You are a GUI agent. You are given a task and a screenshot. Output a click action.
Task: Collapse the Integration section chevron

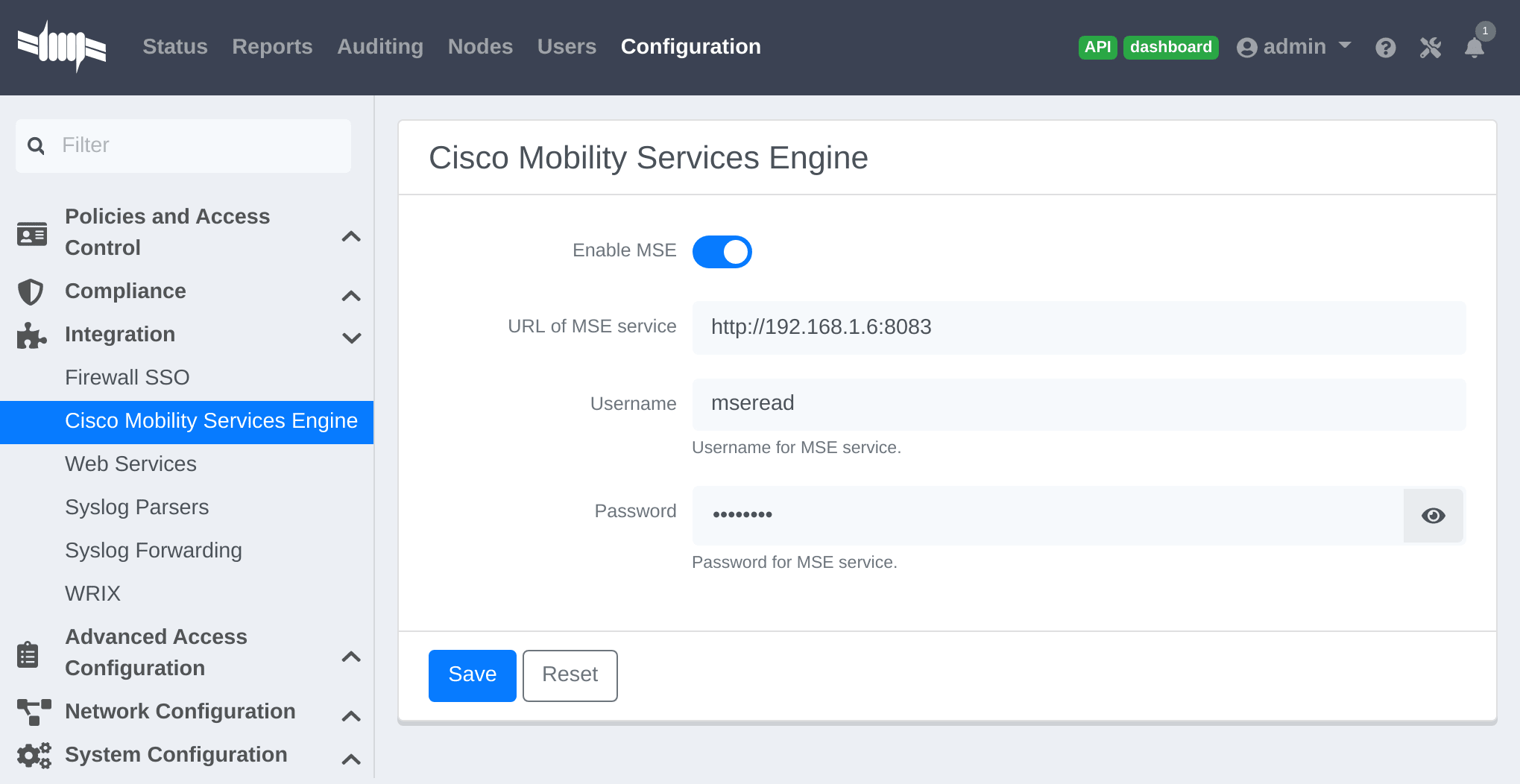tap(351, 338)
